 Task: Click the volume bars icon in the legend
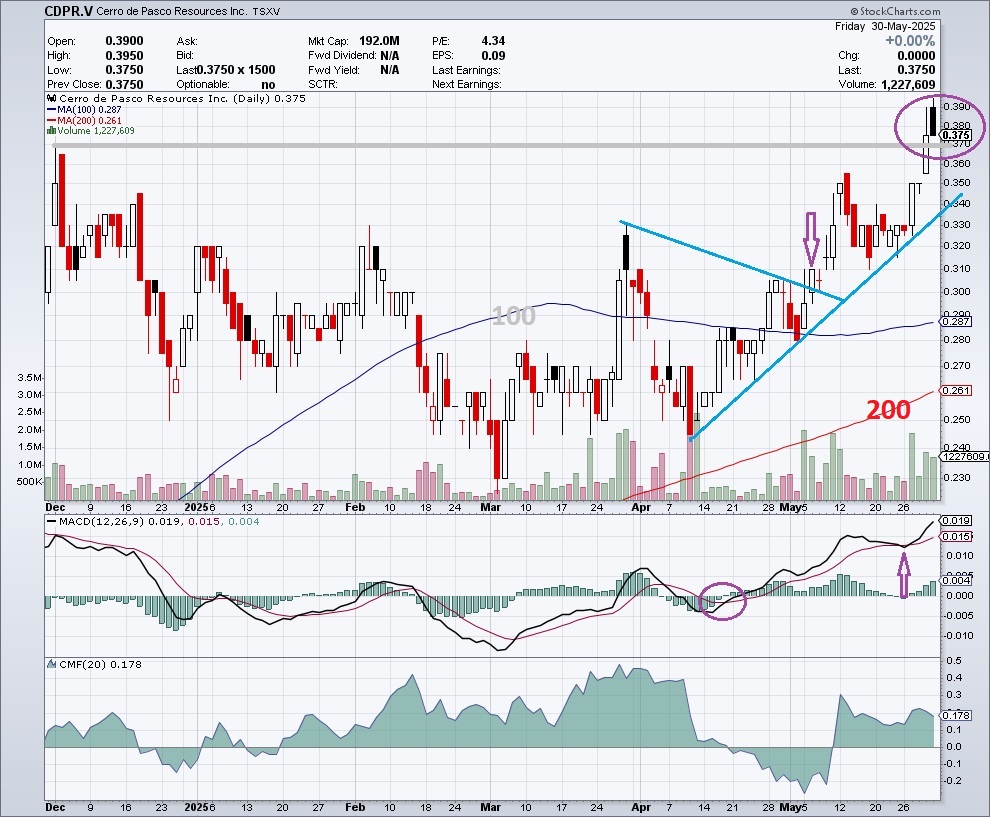click(x=51, y=131)
